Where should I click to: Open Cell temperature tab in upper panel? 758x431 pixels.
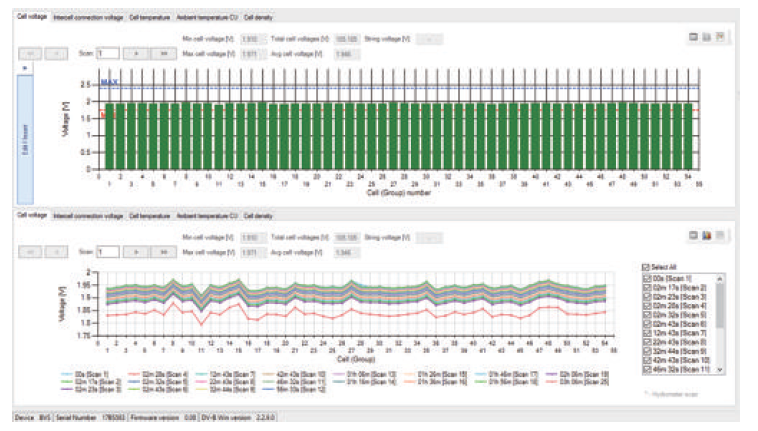click(x=149, y=18)
